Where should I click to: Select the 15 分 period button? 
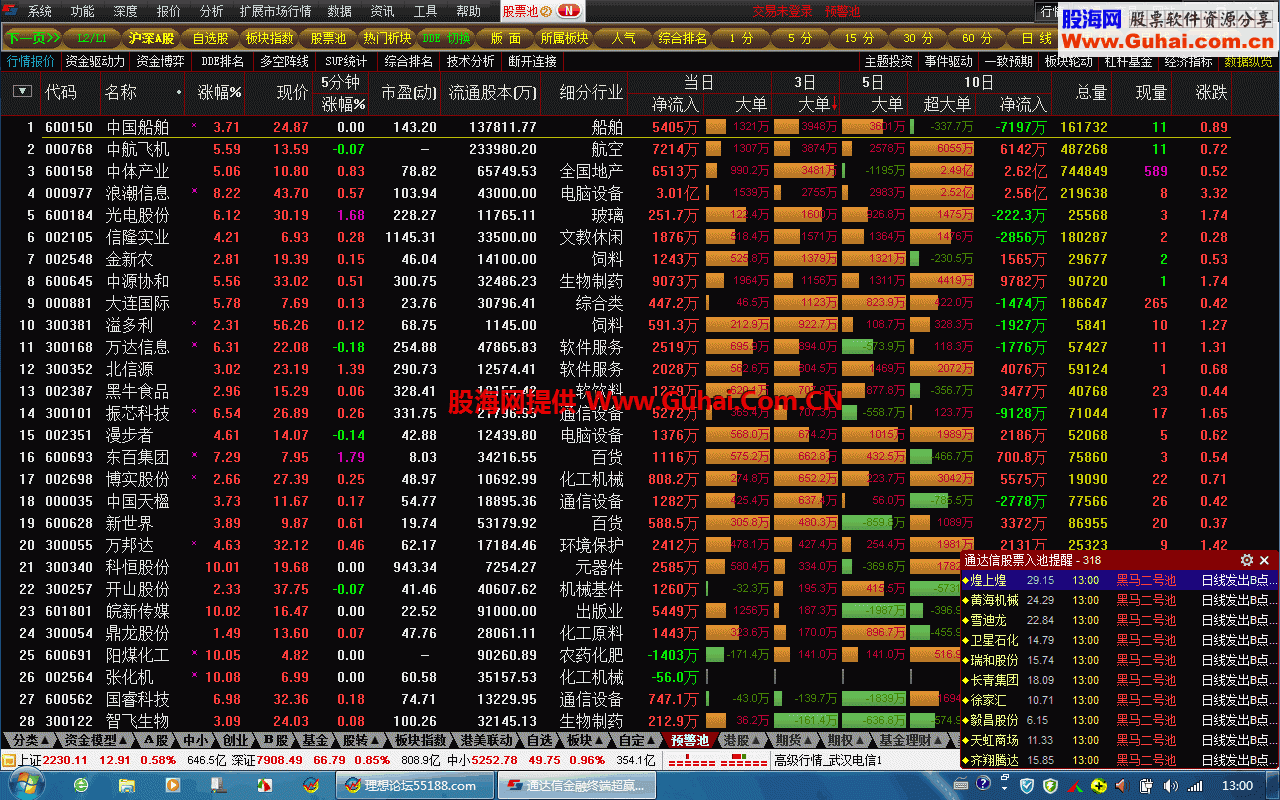[x=859, y=38]
